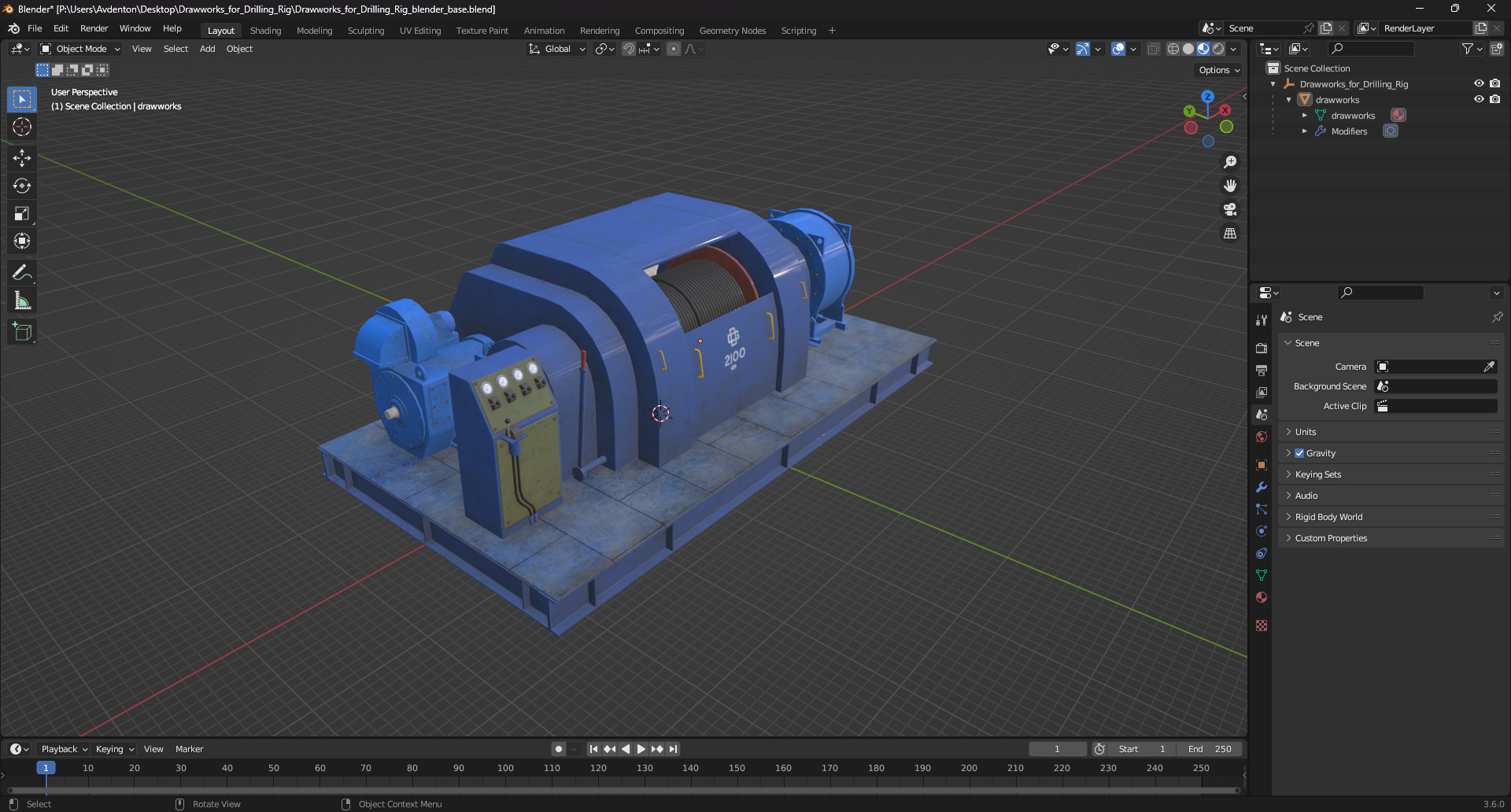Uncheck the Gravity checkbox
1511x812 pixels.
click(1299, 453)
